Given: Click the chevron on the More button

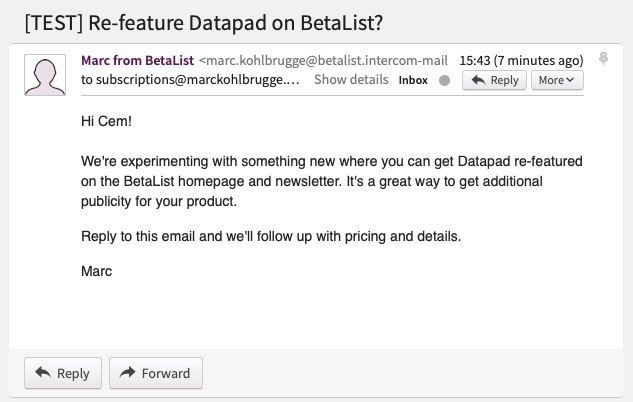Looking at the screenshot, I should (570, 80).
